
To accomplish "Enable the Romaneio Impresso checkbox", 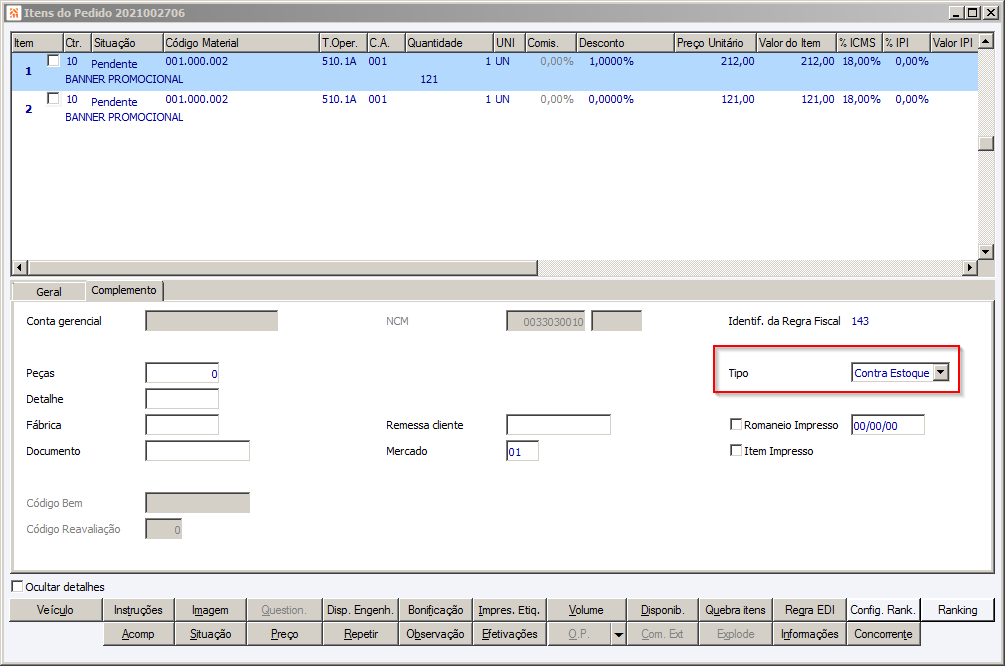I will point(736,424).
